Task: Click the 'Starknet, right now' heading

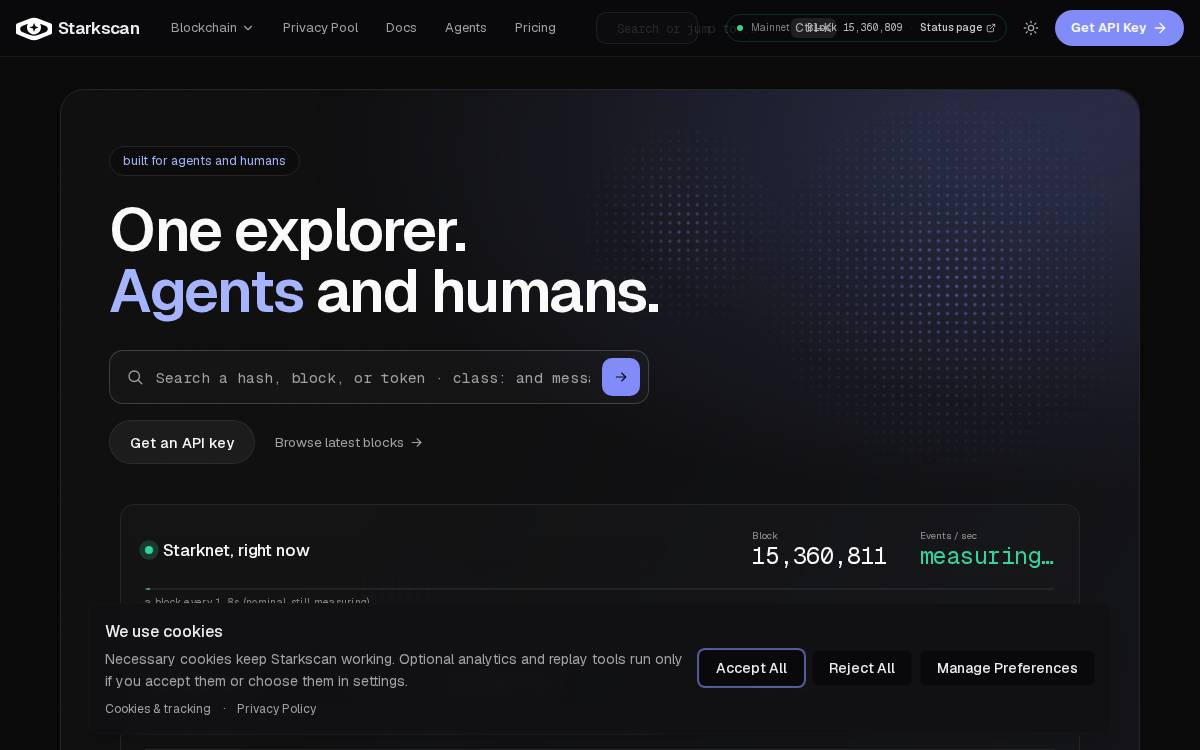Action: coord(236,550)
